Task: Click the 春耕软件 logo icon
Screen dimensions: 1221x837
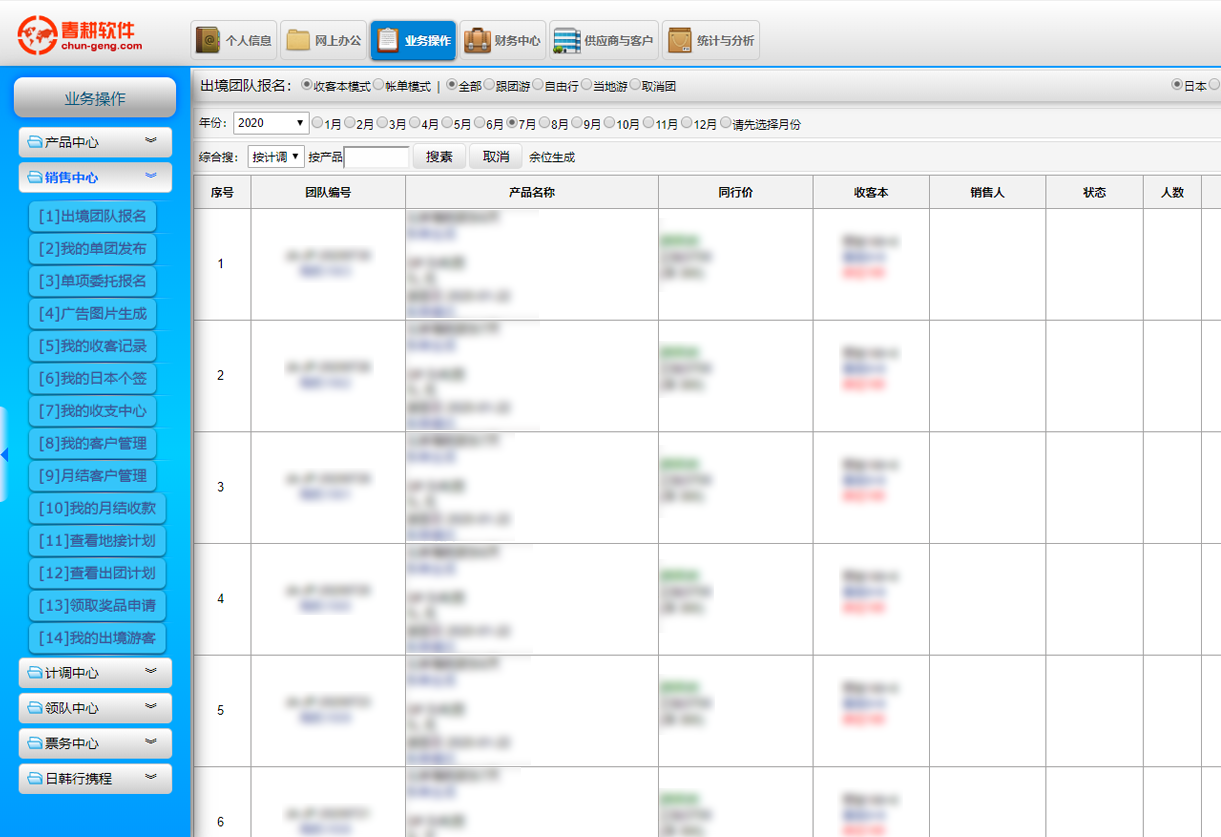Action: pos(39,37)
